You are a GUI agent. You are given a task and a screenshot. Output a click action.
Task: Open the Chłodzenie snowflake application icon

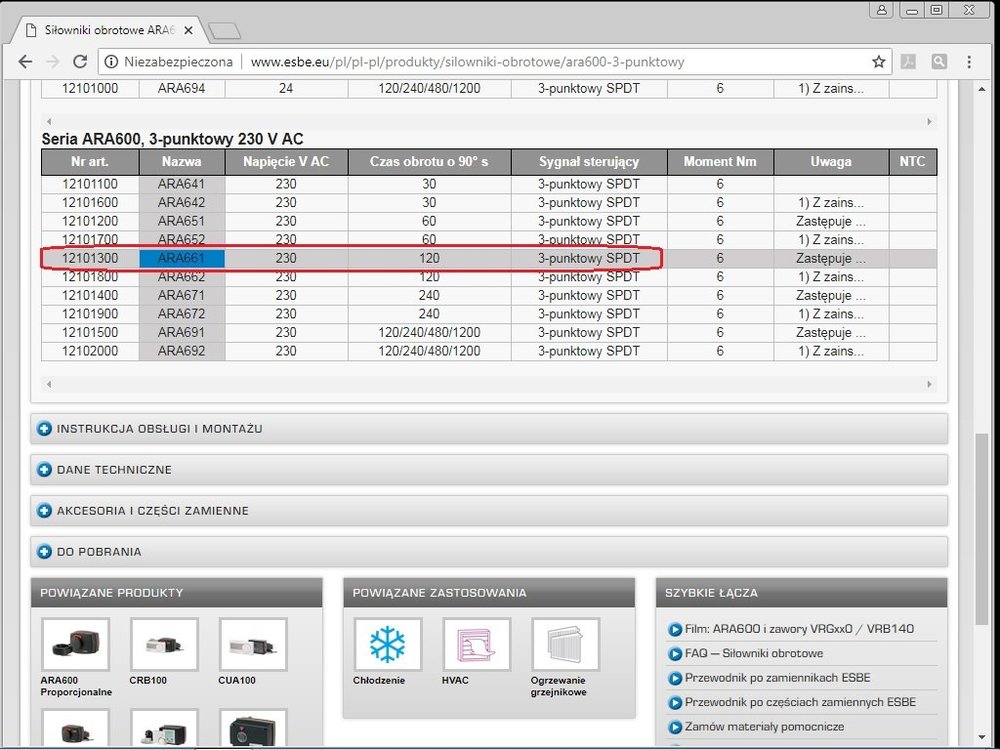coord(387,644)
